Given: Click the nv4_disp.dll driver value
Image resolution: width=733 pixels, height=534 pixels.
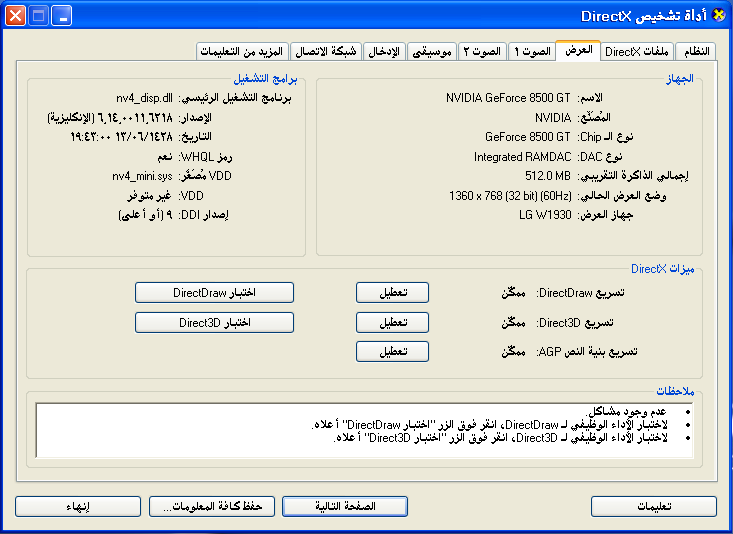Looking at the screenshot, I should click(144, 98).
